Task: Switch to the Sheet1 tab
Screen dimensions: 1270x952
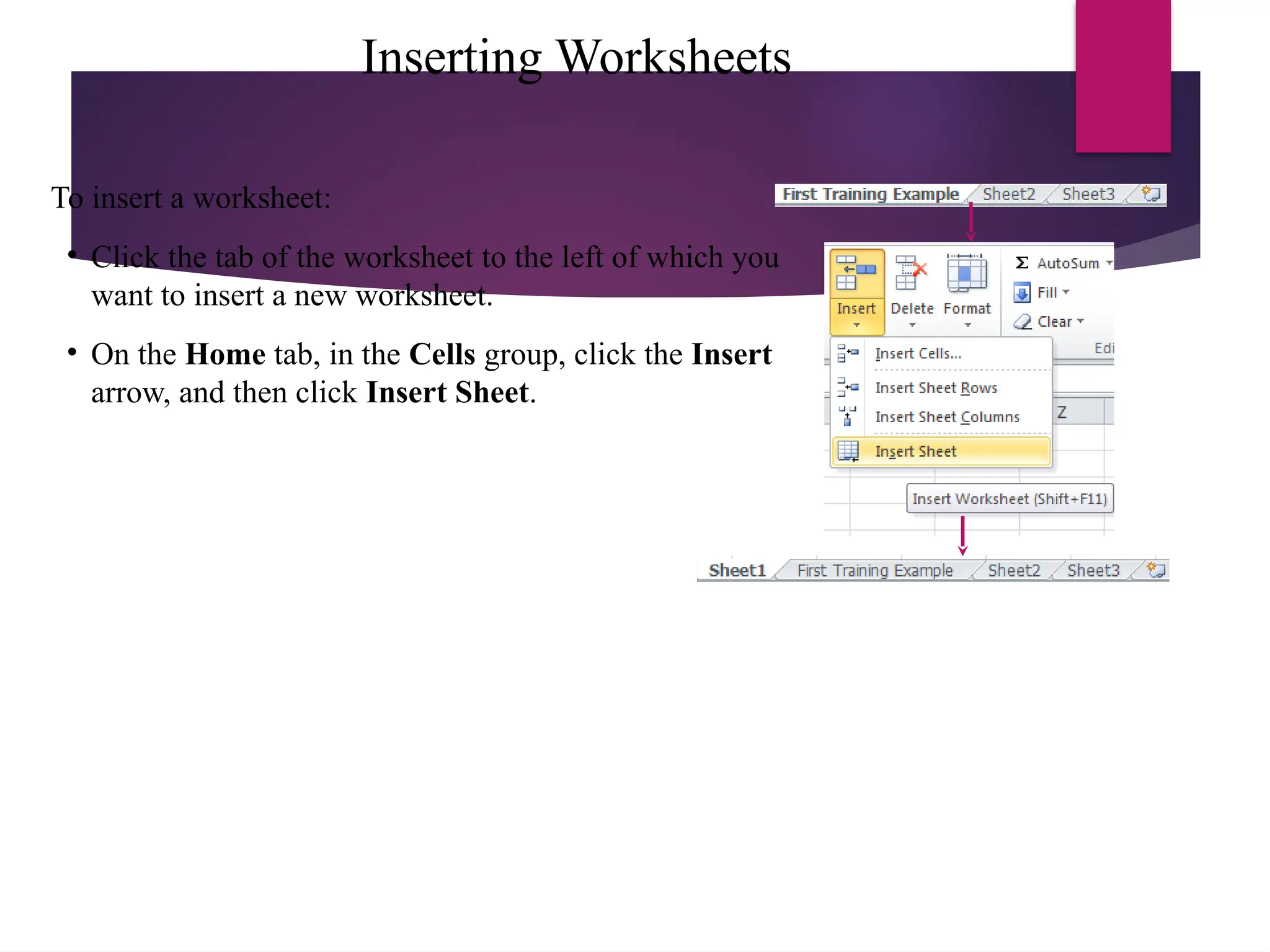Action: click(737, 570)
